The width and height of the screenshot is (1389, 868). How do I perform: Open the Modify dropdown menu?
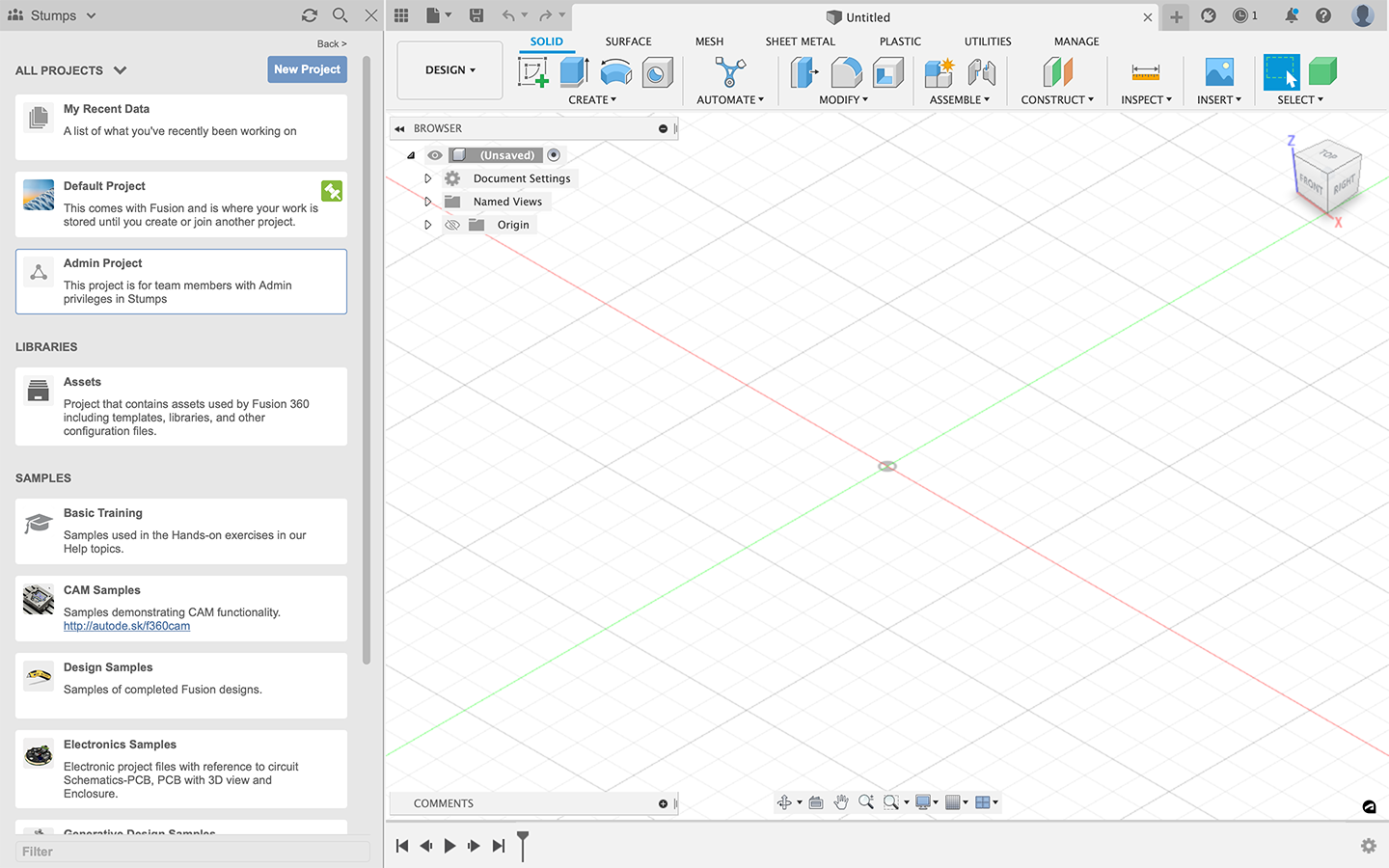(843, 99)
